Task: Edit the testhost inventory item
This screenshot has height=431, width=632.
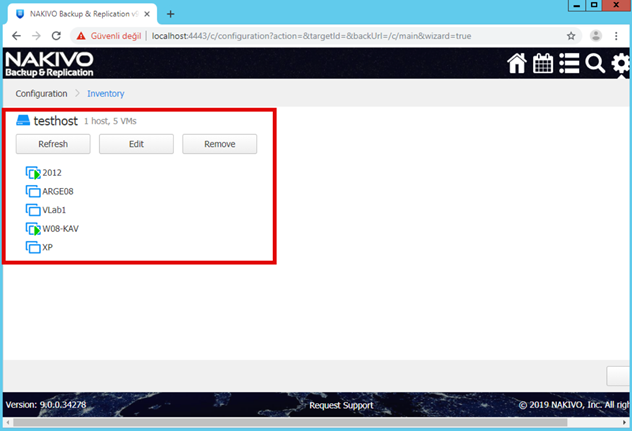Action: [x=136, y=144]
